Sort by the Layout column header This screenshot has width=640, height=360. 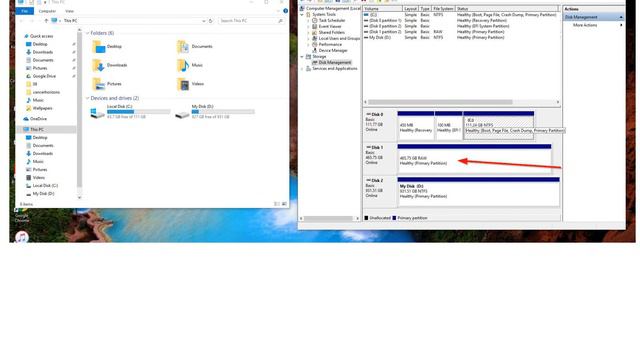[411, 9]
